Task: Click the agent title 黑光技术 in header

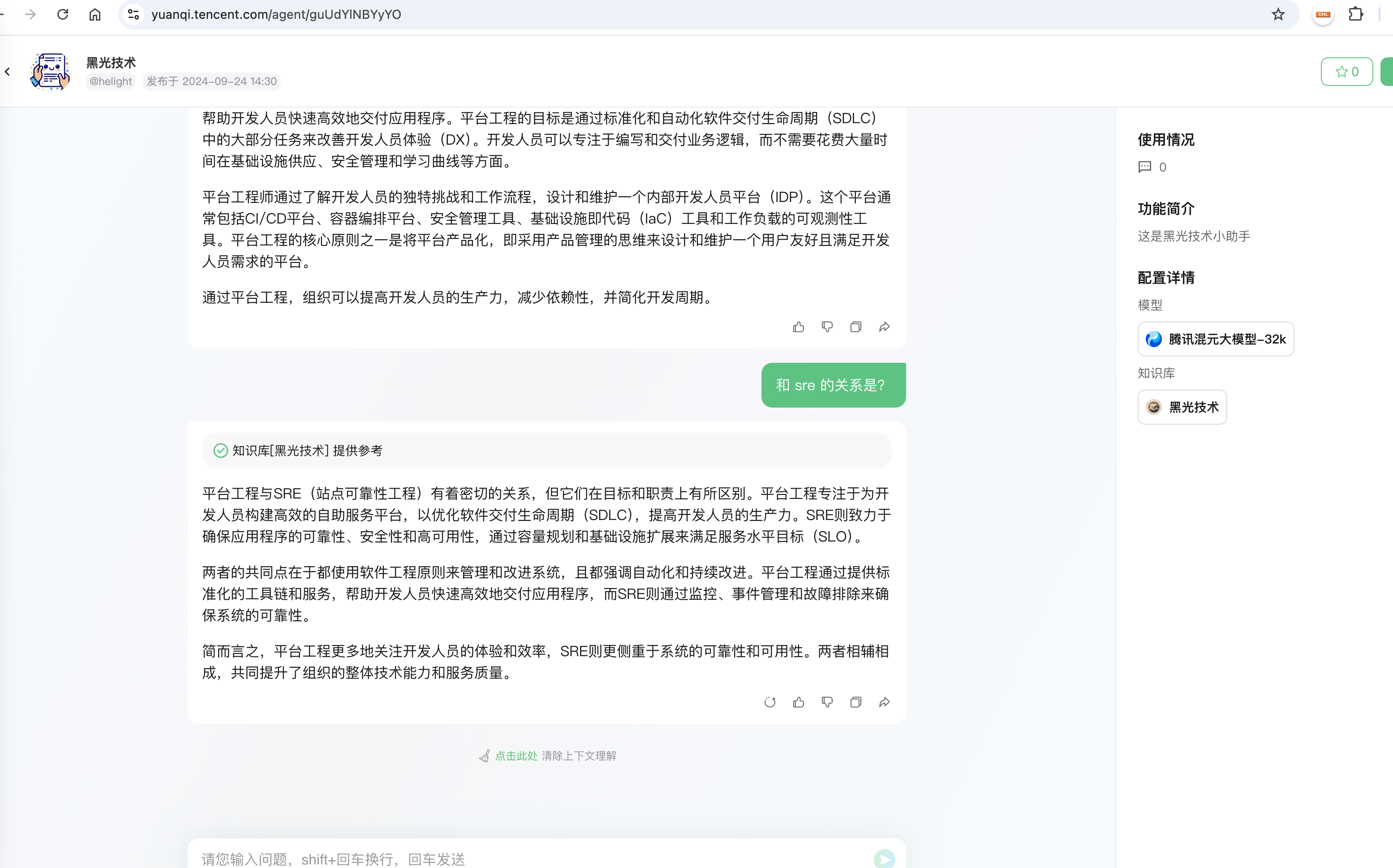Action: [111, 63]
